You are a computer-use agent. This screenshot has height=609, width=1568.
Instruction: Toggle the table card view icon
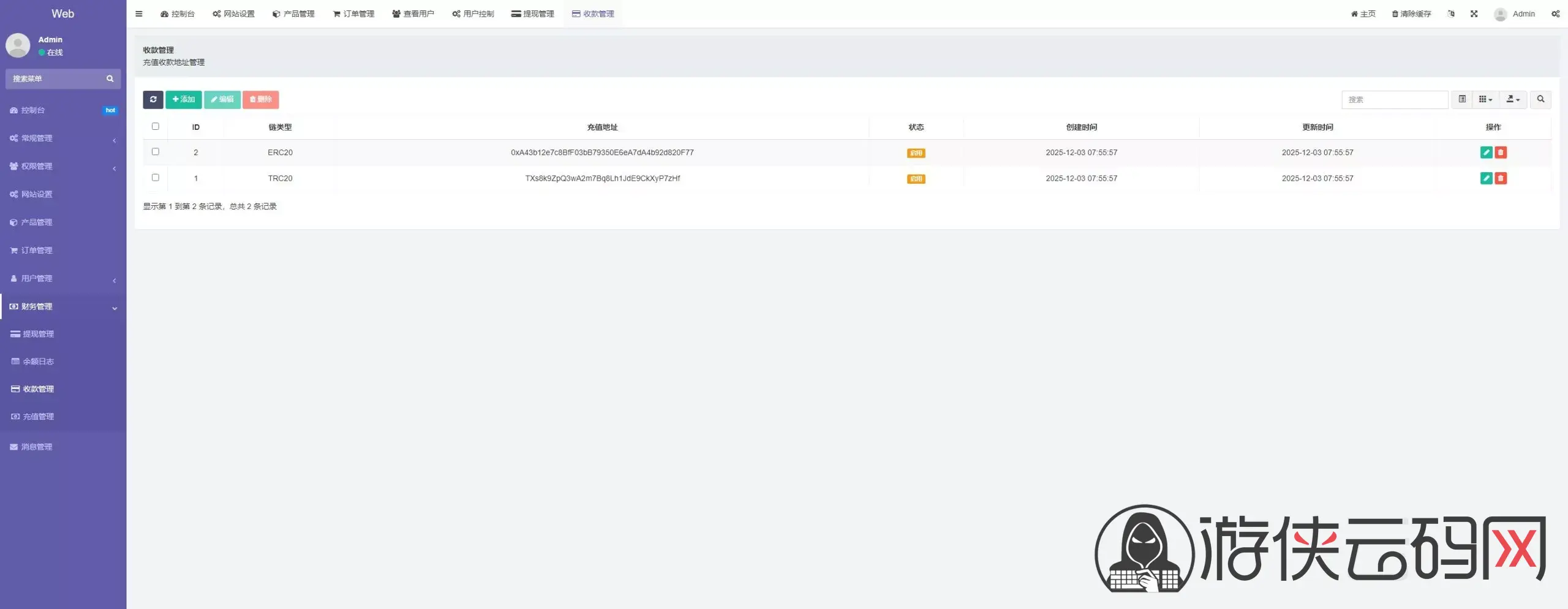coord(1462,99)
